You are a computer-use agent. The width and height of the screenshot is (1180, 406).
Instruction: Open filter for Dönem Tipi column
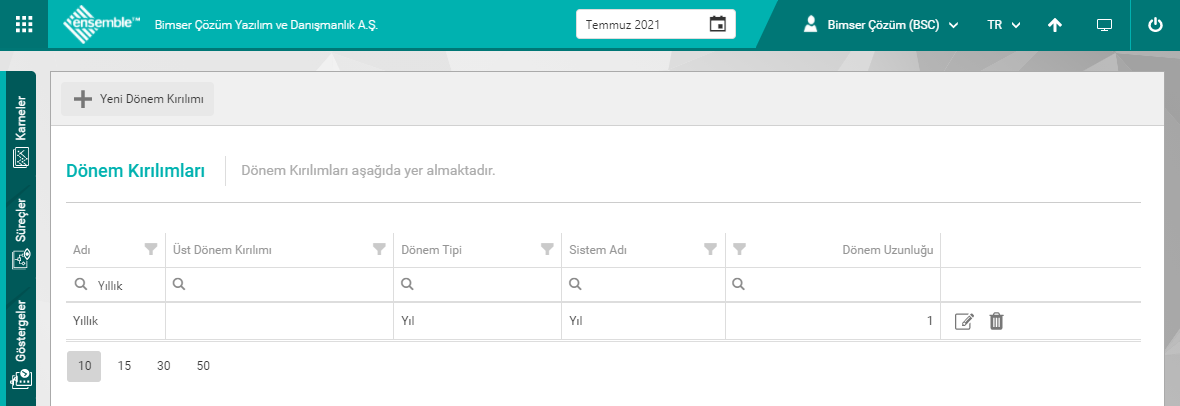(x=547, y=249)
